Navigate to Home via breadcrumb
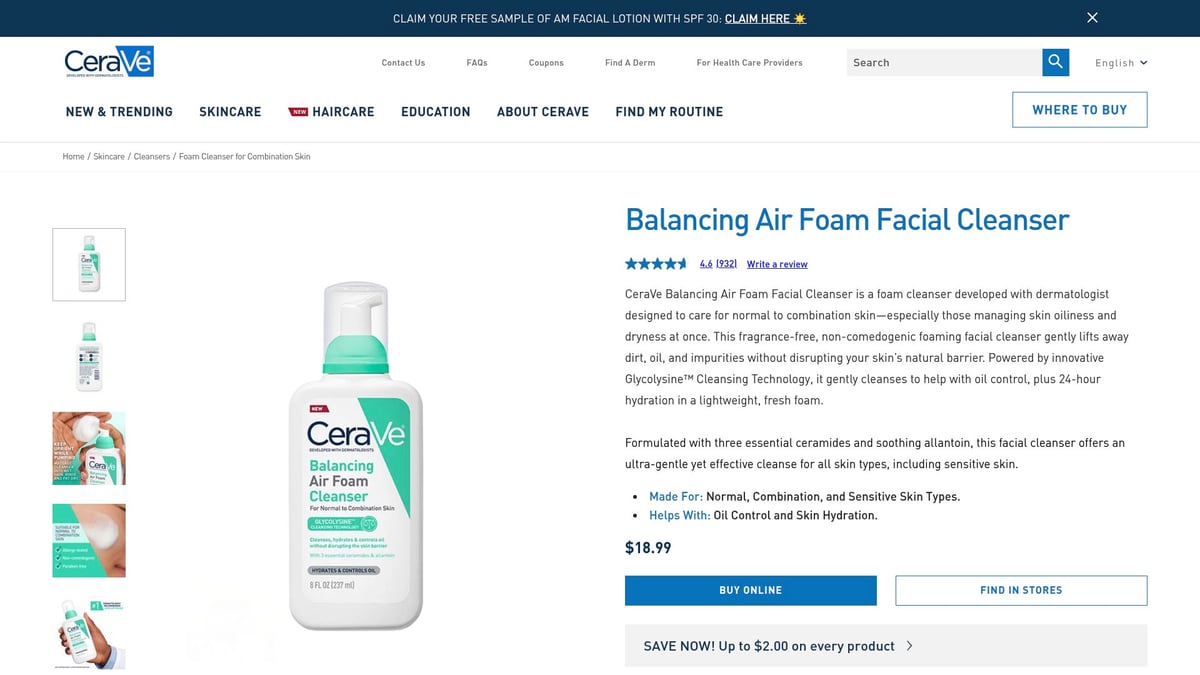Viewport: 1200px width, 675px height. point(73,156)
